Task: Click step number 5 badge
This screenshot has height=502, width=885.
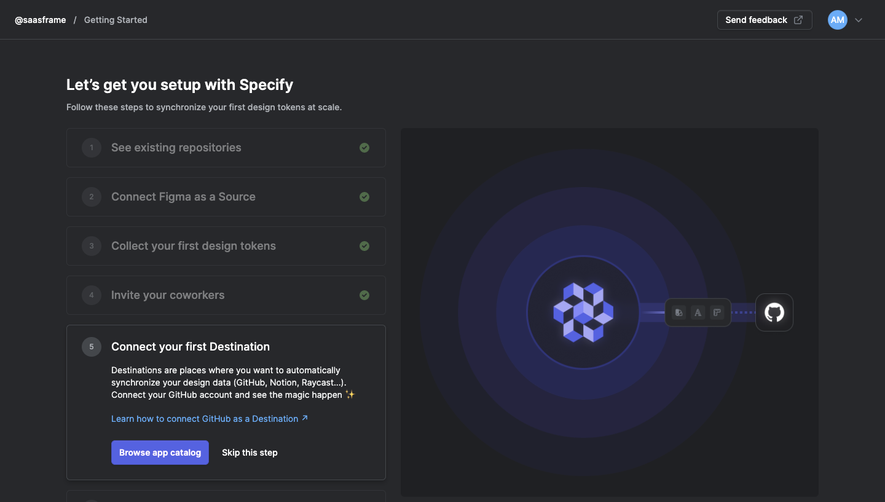Action: [x=91, y=347]
